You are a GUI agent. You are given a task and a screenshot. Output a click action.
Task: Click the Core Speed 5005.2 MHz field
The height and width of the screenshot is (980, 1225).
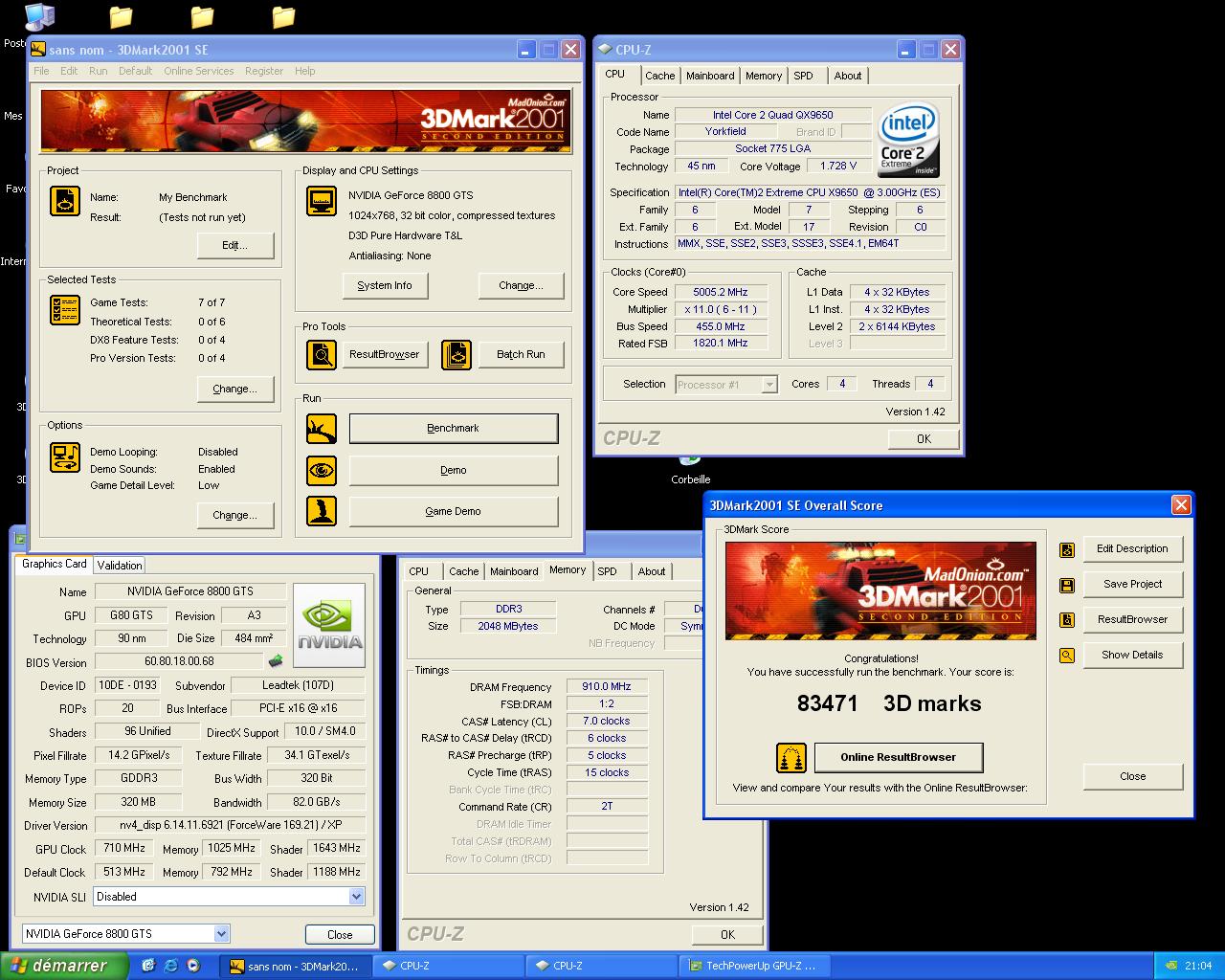(721, 293)
